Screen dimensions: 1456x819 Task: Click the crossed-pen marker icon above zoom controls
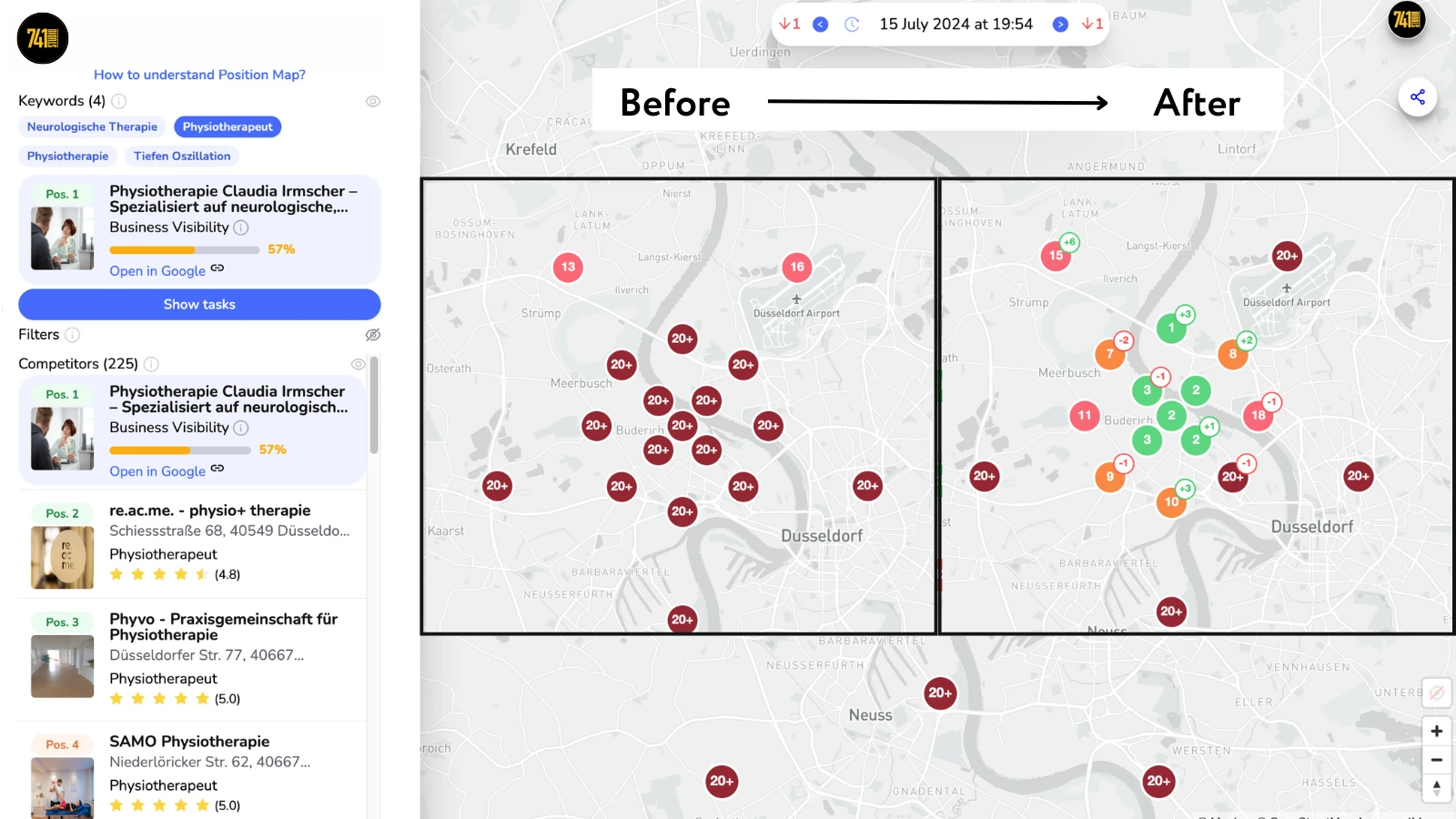pyautogui.click(x=1436, y=693)
